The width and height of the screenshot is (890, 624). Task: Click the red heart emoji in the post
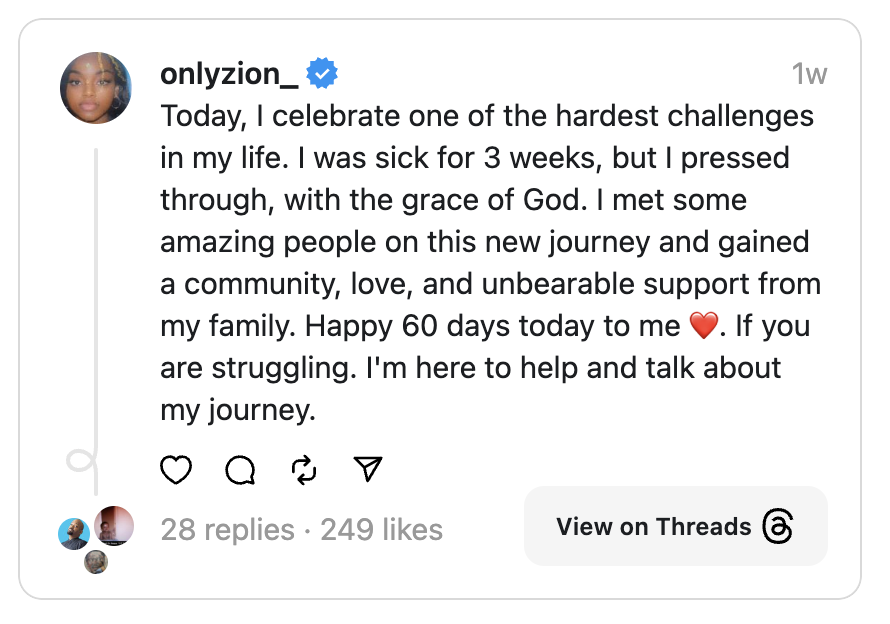click(704, 327)
